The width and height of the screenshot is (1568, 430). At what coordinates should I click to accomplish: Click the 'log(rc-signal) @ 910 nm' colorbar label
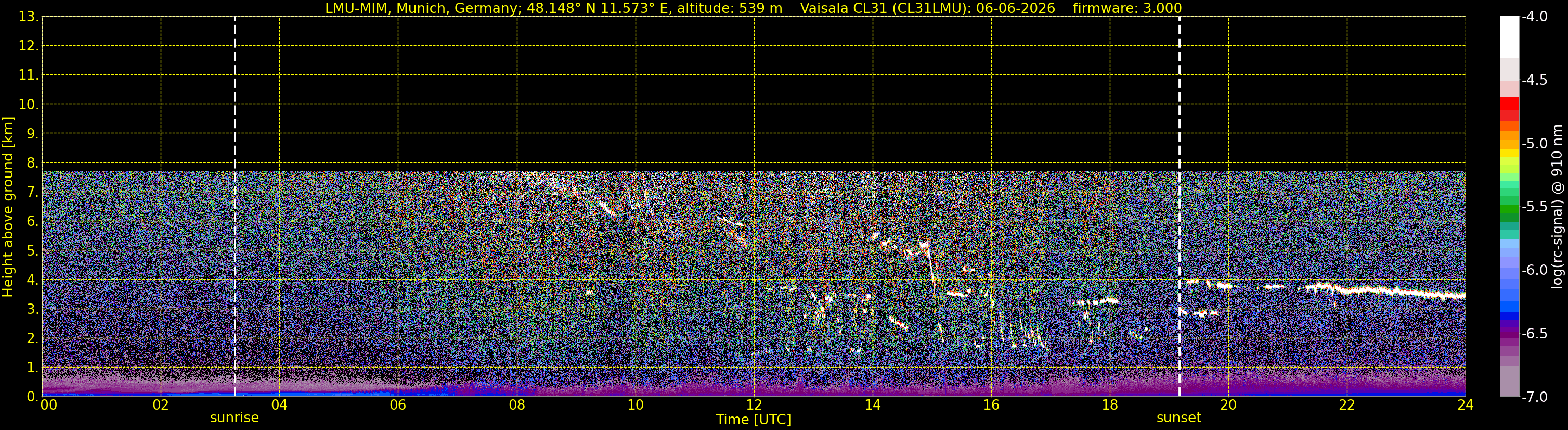(x=1557, y=207)
